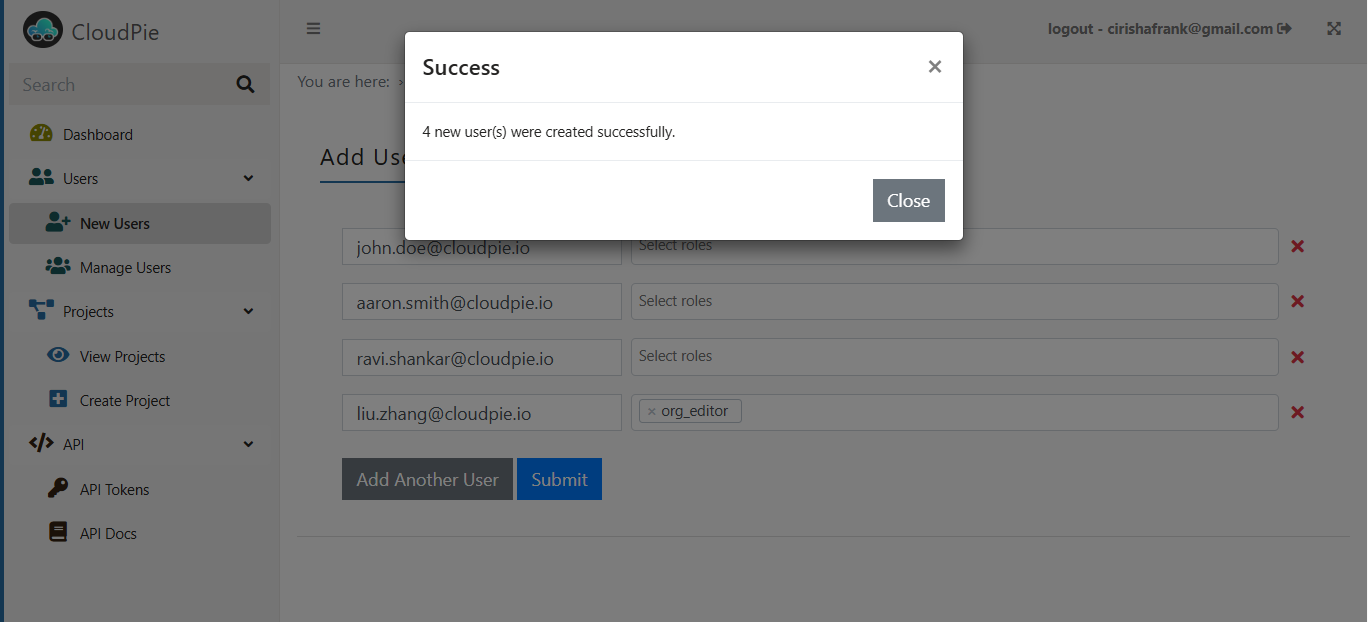The image size is (1368, 622).
Task: Open API Tokens page
Action: (139, 489)
